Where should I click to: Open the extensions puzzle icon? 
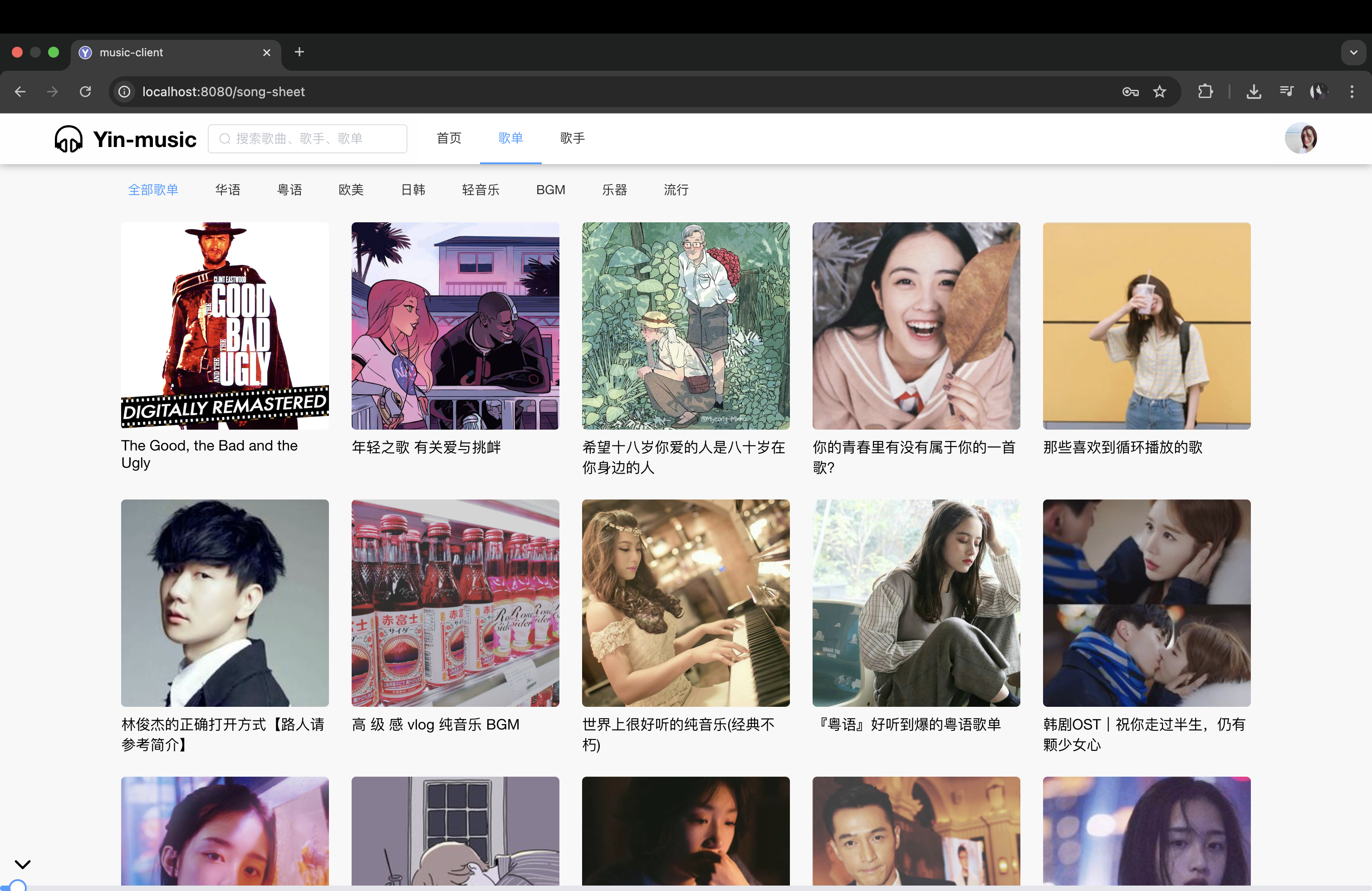click(1205, 92)
